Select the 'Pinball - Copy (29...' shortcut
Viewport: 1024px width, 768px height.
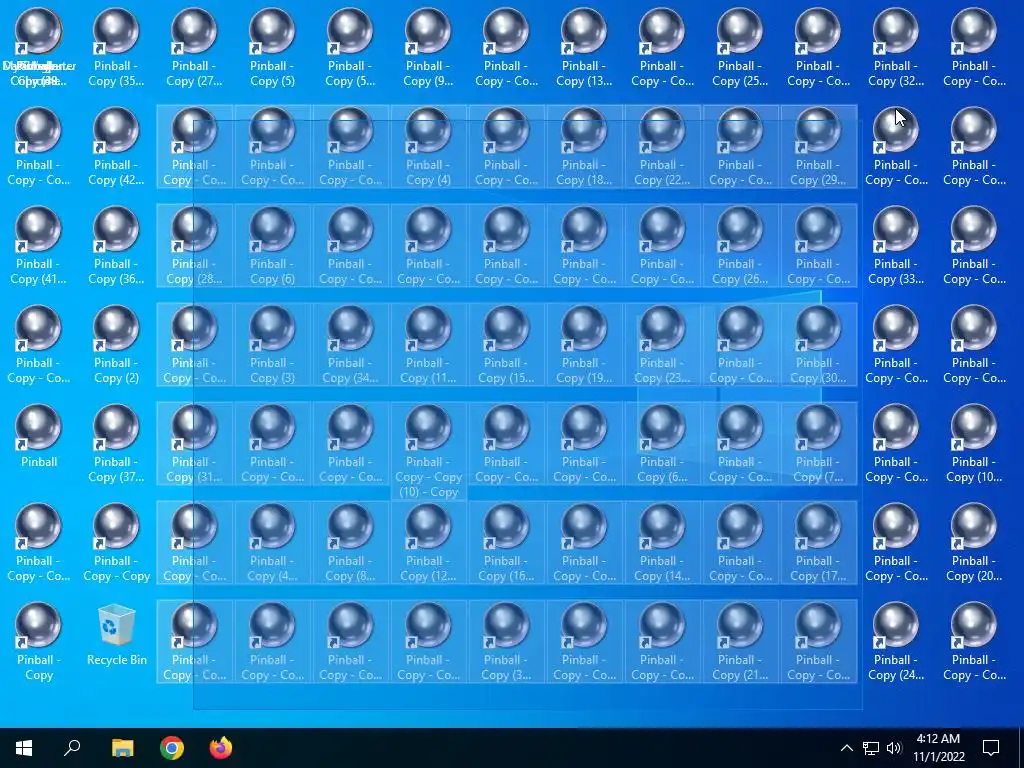(818, 146)
